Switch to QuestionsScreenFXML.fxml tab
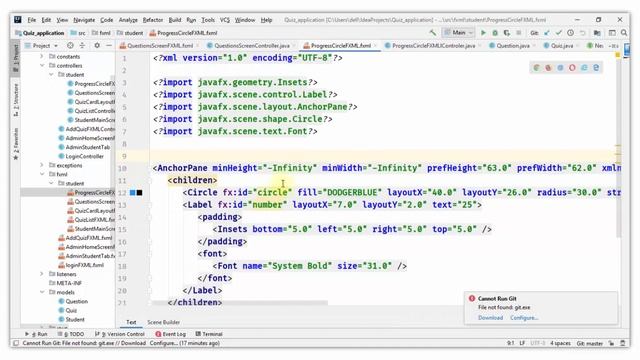The height and width of the screenshot is (360, 640). click(x=160, y=46)
